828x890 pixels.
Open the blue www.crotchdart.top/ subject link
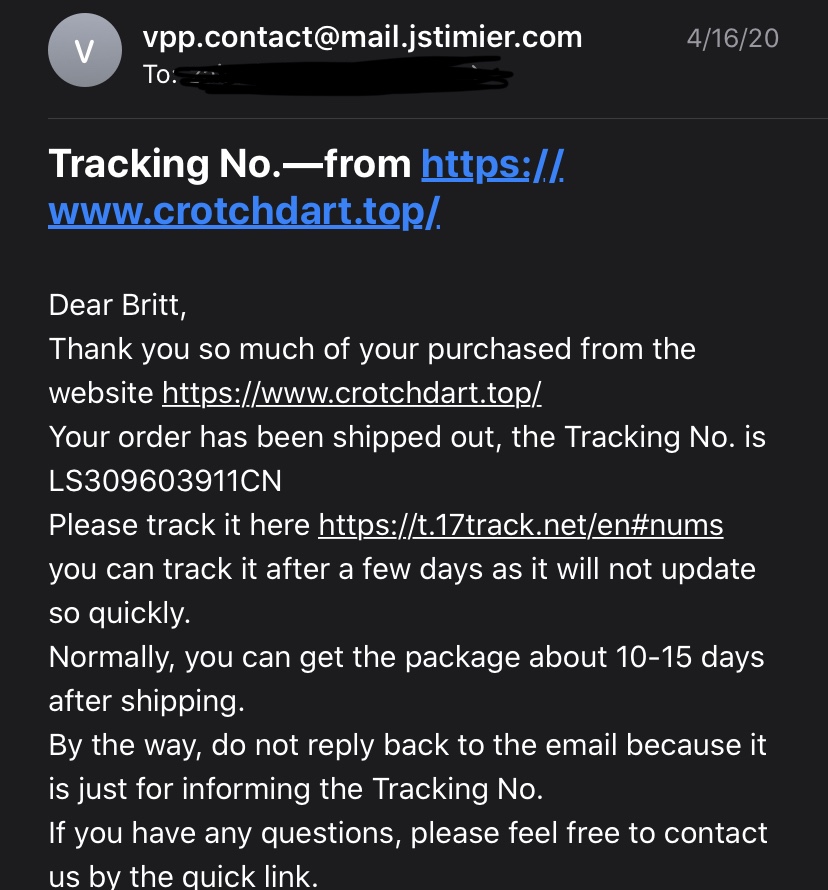point(244,212)
